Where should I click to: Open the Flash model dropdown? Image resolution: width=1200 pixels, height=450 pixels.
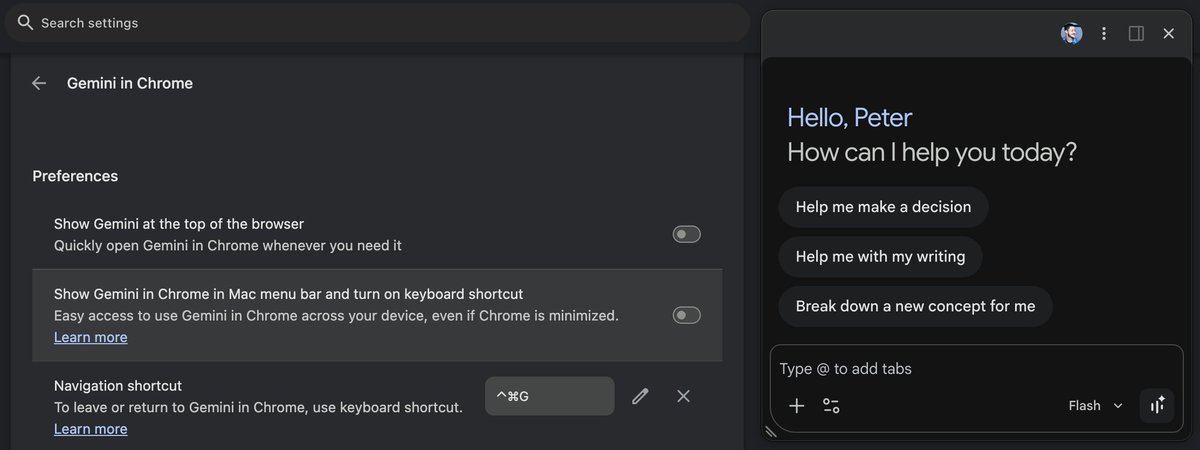(x=1096, y=405)
